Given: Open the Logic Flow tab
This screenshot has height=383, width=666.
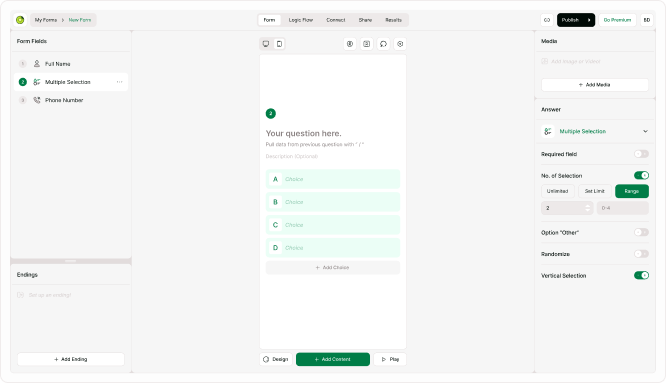Looking at the screenshot, I should (301, 20).
